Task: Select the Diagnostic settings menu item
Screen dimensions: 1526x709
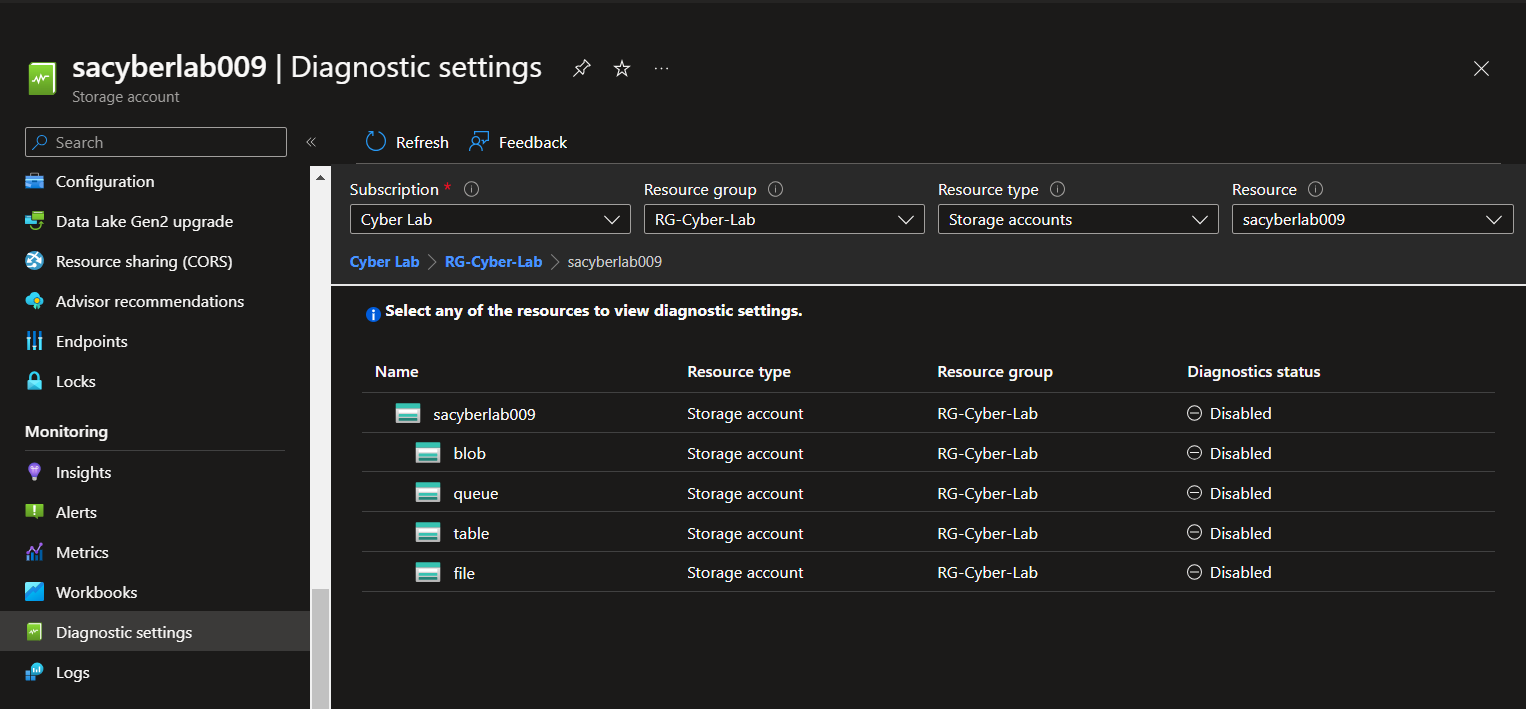Action: coord(156,632)
